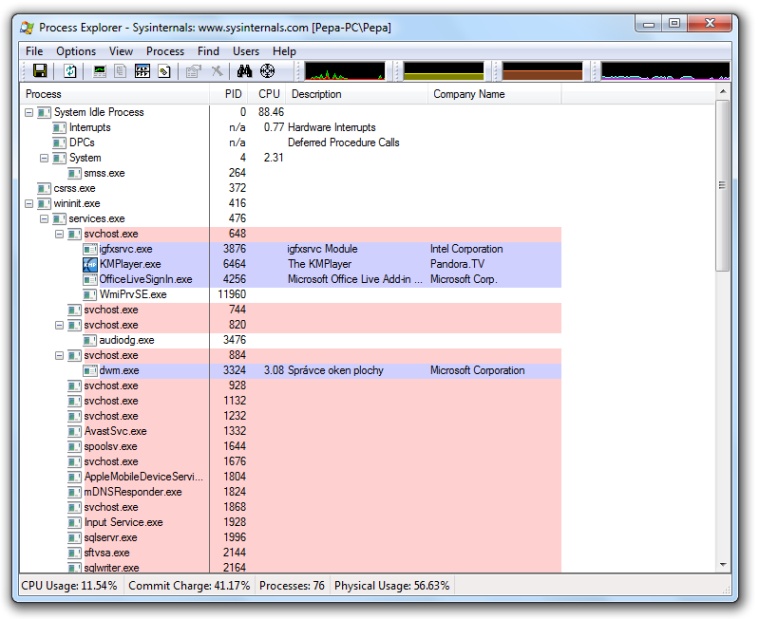This screenshot has width=760, height=619.
Task: Open the Process menu
Action: 165,51
